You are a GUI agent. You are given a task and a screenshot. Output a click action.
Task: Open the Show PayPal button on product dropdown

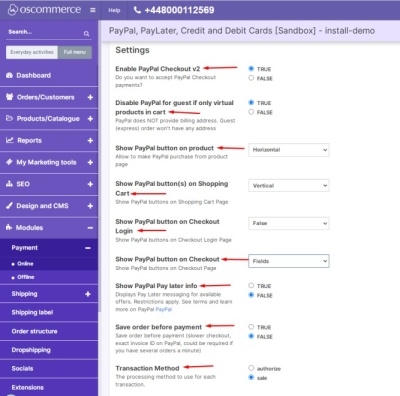(x=289, y=150)
